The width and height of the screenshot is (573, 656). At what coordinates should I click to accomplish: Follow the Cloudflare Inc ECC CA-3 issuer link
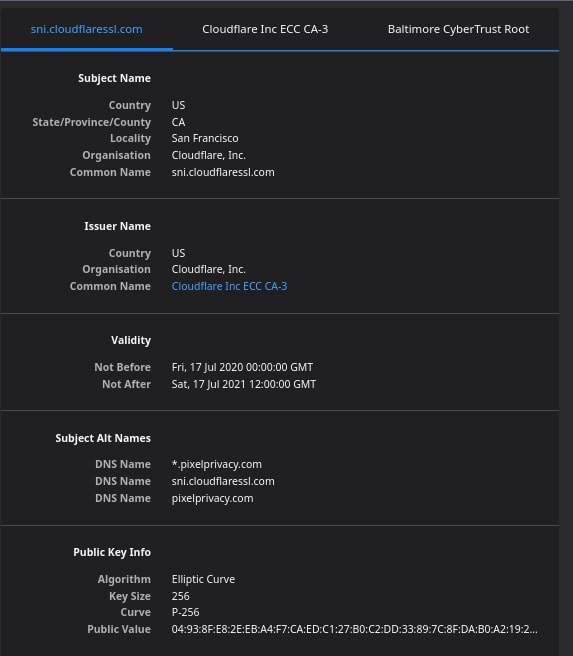(x=229, y=286)
